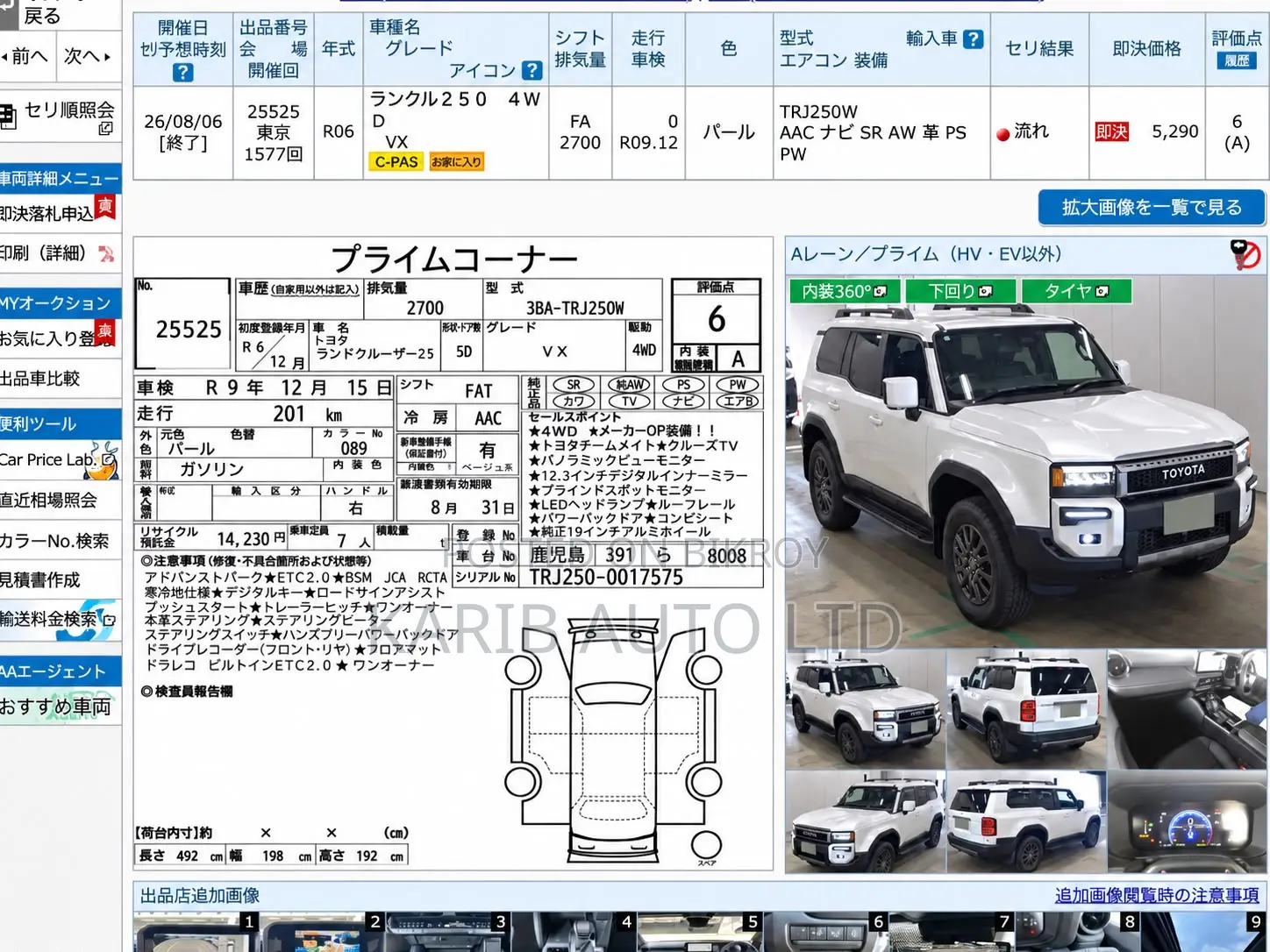The image size is (1270, 952).
Task: Click the PDF icon beside 印刷（詳細）
Action: [x=106, y=254]
